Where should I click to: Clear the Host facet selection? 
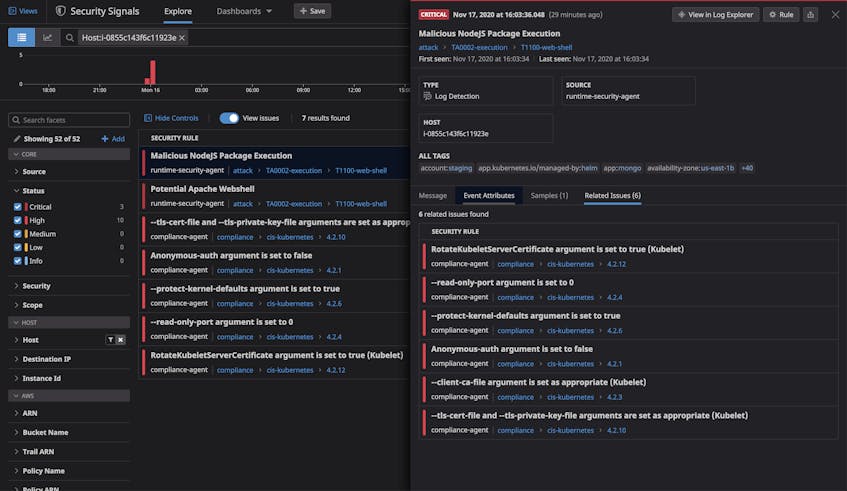[120, 340]
